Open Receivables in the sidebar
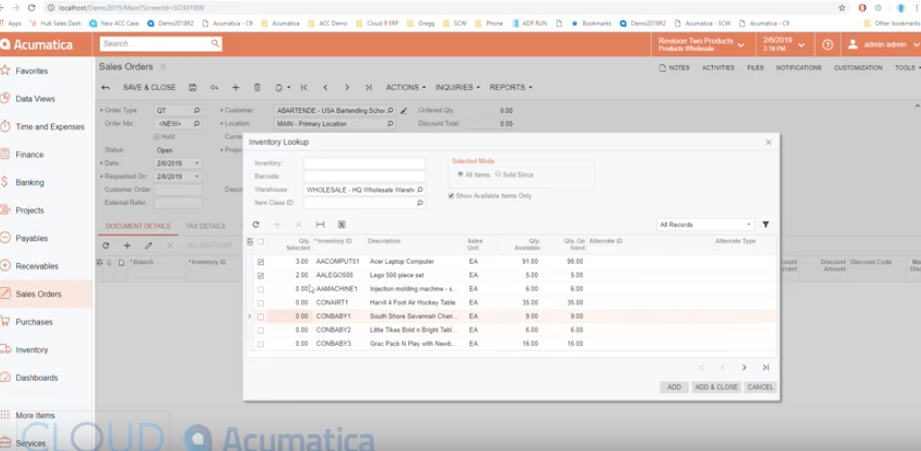 pyautogui.click(x=37, y=267)
